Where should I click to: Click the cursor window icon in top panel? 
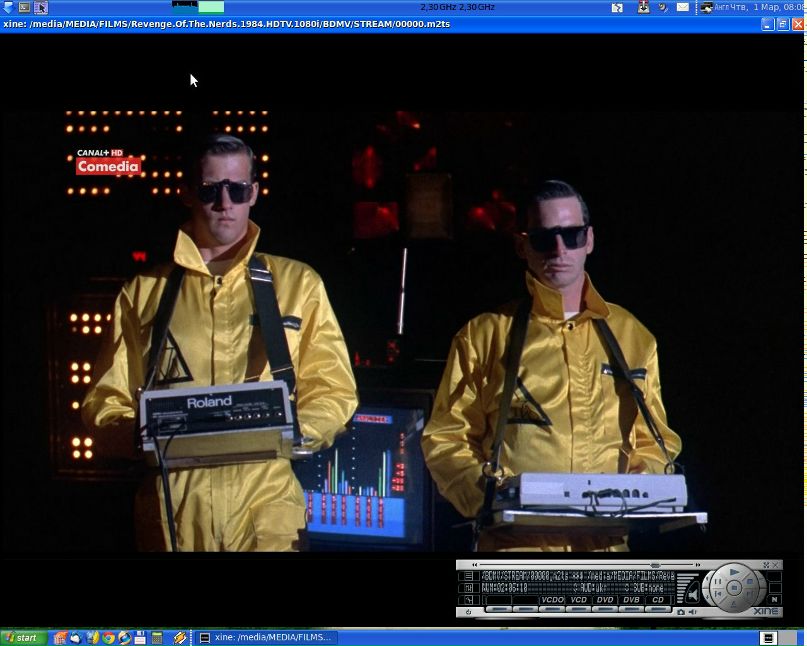41,7
